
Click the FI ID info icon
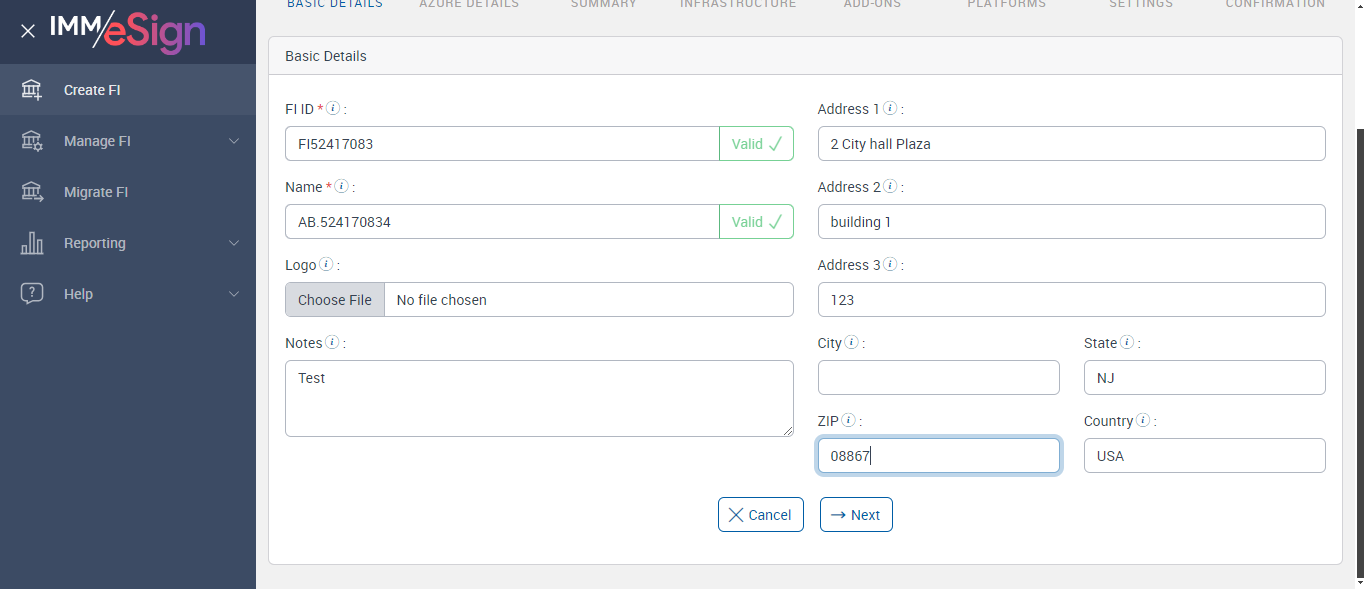333,109
